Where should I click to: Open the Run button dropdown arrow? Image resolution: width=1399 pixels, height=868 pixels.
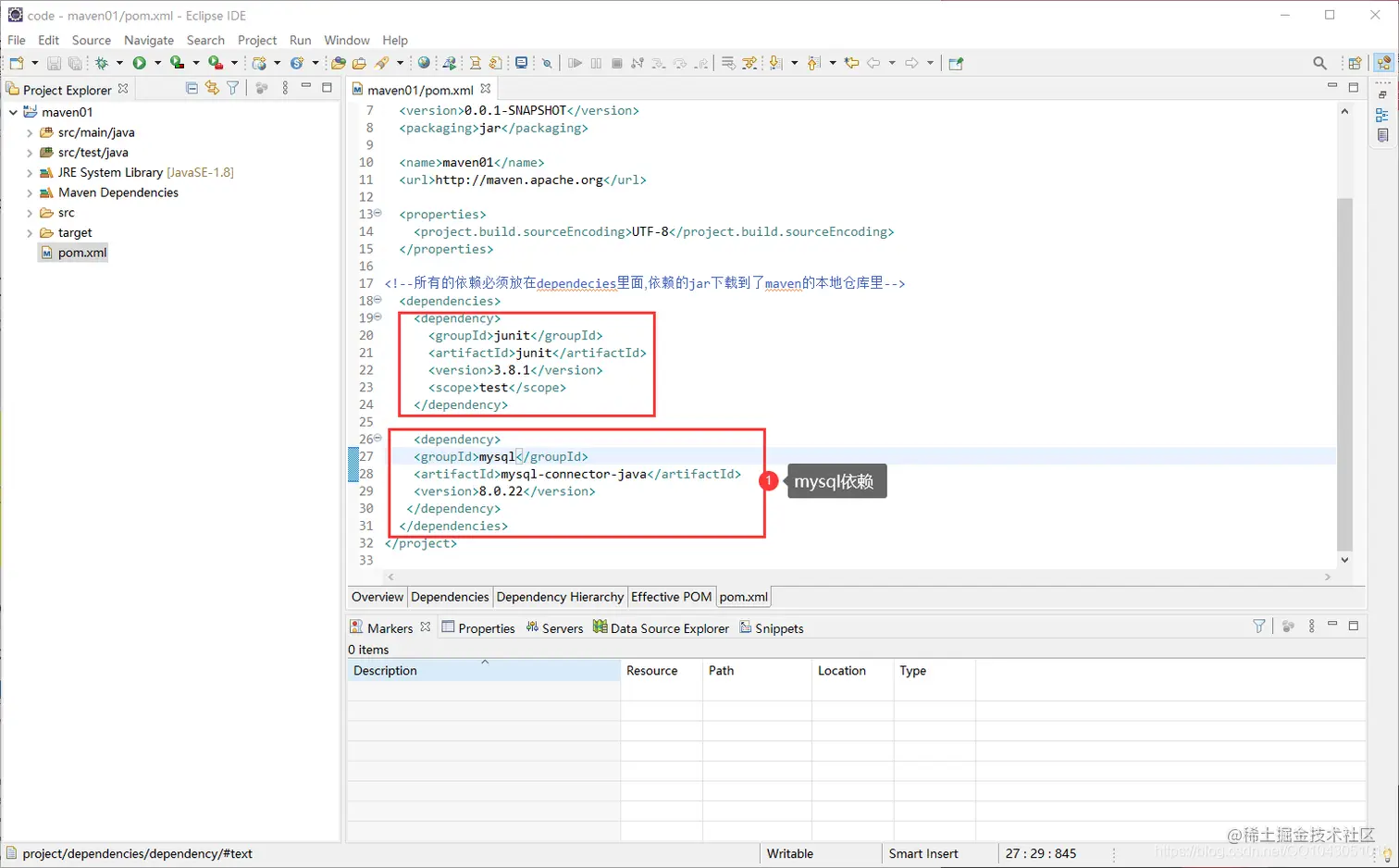157,63
